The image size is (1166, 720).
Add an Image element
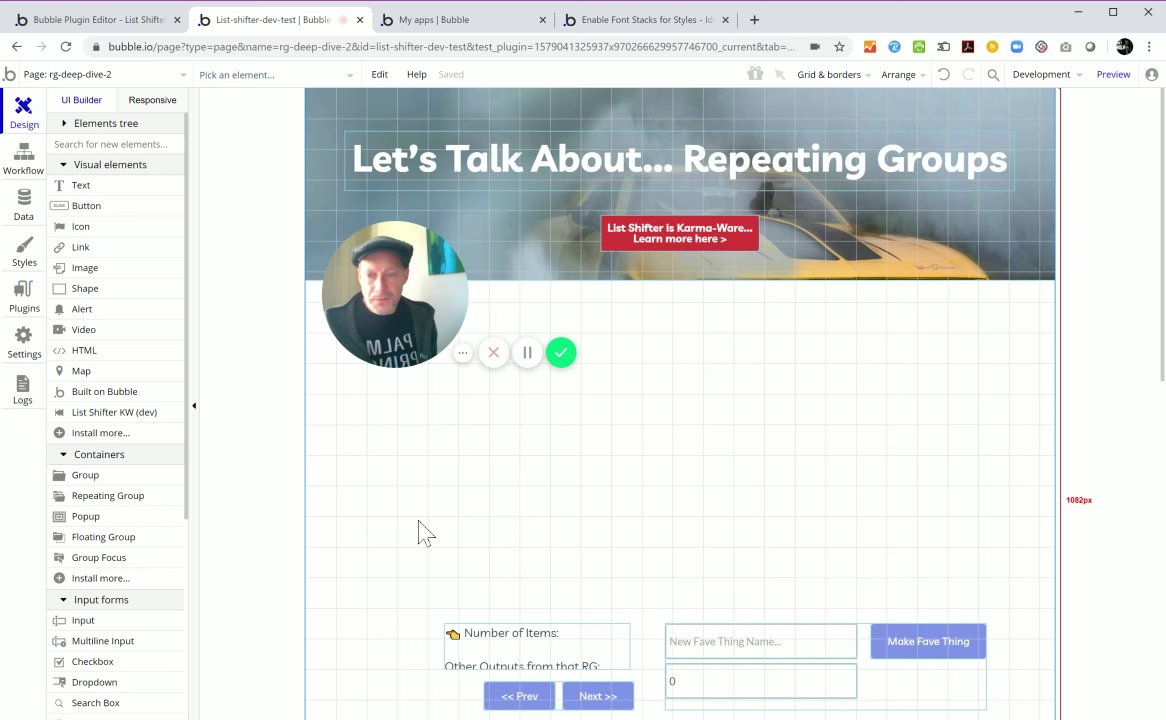[x=116, y=268]
